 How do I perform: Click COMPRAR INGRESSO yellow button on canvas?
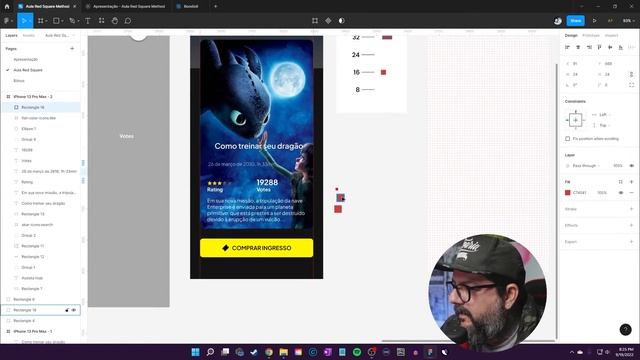(x=256, y=248)
